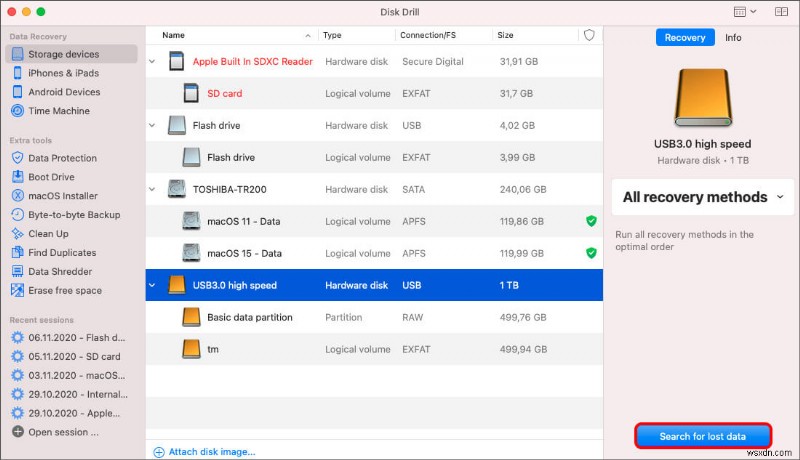The height and width of the screenshot is (460, 800).
Task: Open Android Devices section
Action: click(x=64, y=92)
